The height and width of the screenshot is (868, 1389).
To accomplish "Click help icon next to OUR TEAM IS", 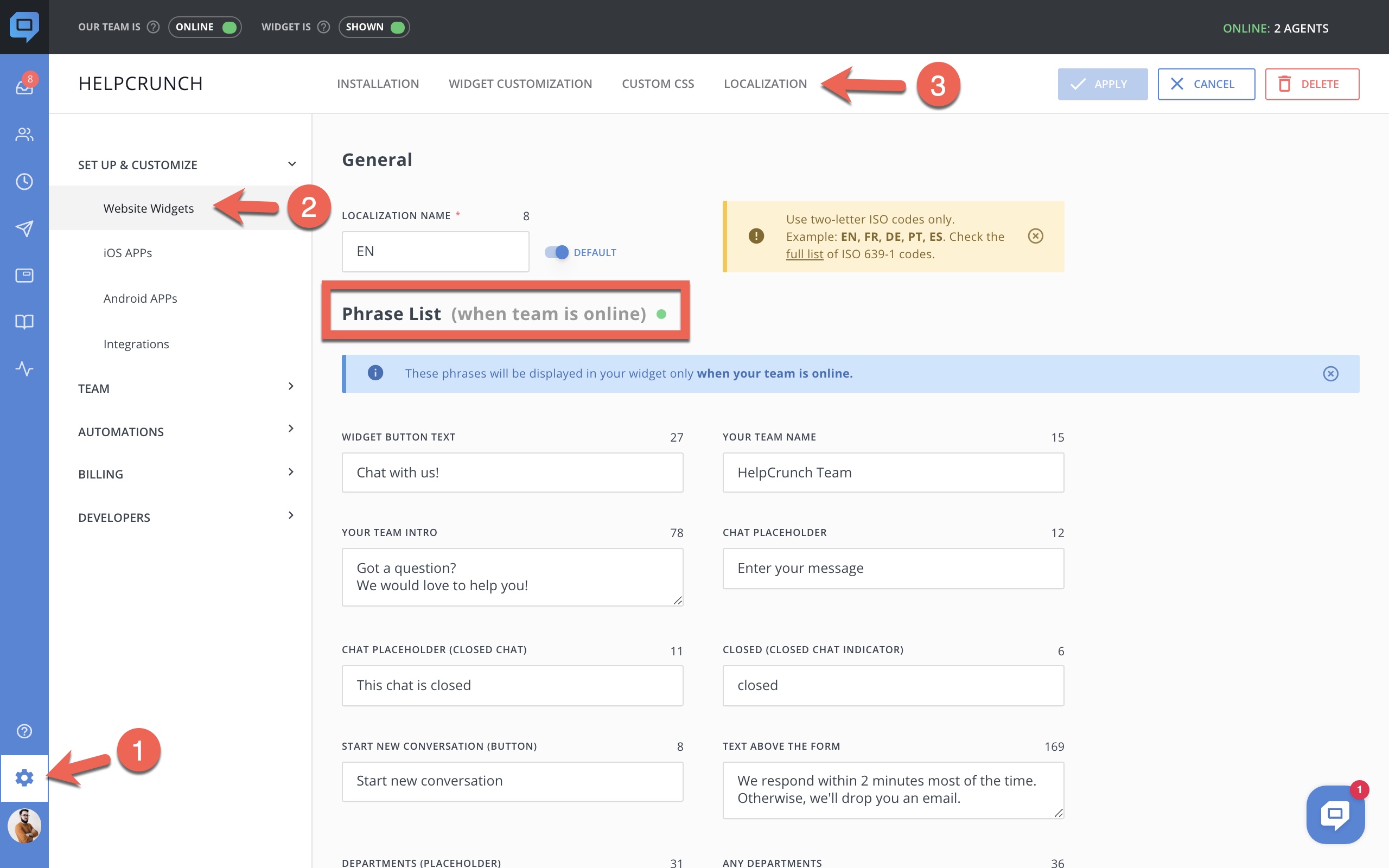I will [153, 27].
